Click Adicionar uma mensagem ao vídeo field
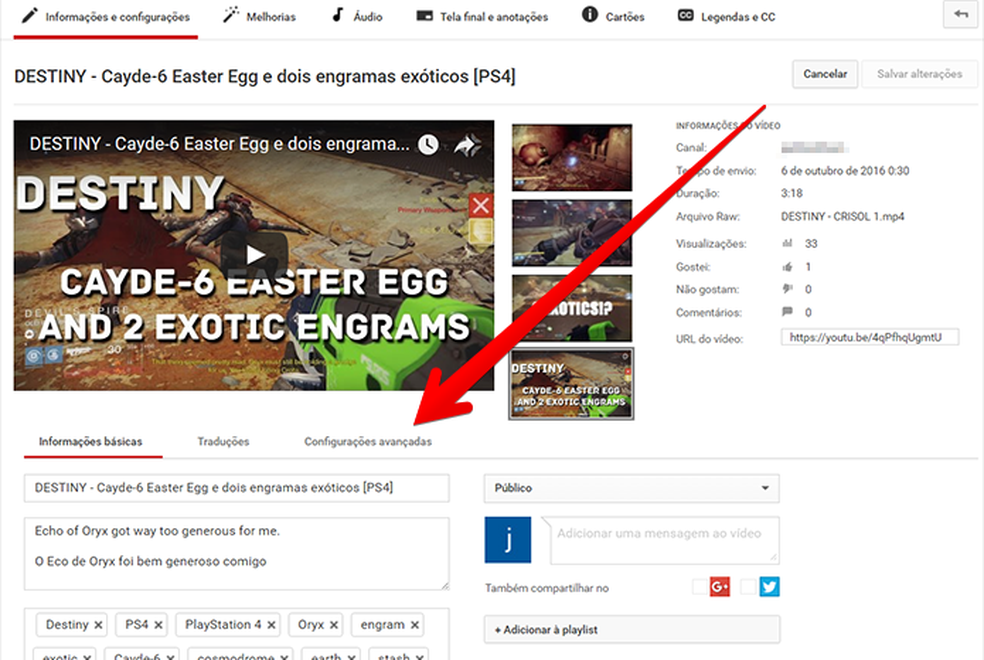This screenshot has width=984, height=660. (665, 540)
